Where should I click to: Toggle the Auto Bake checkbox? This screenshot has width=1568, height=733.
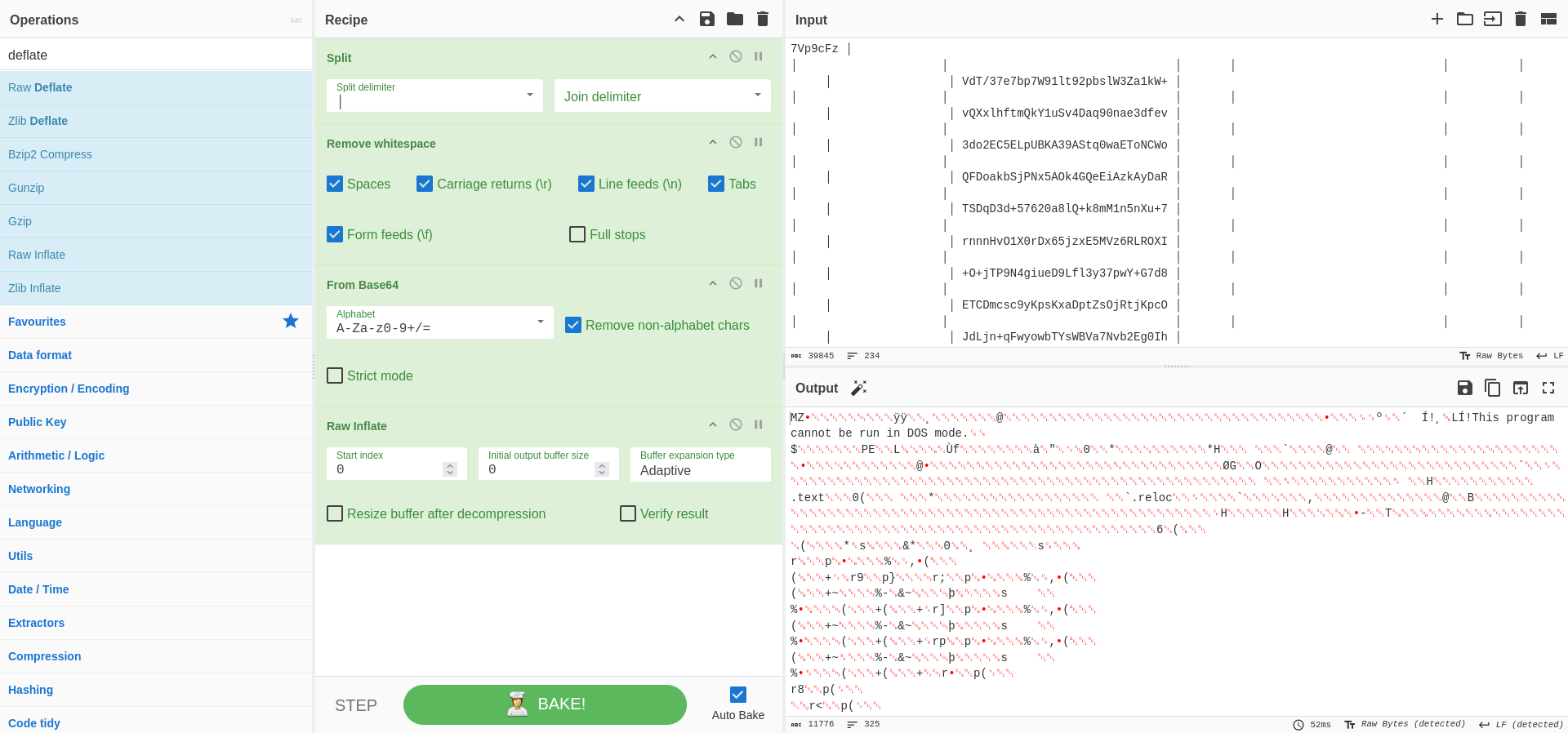pos(738,695)
